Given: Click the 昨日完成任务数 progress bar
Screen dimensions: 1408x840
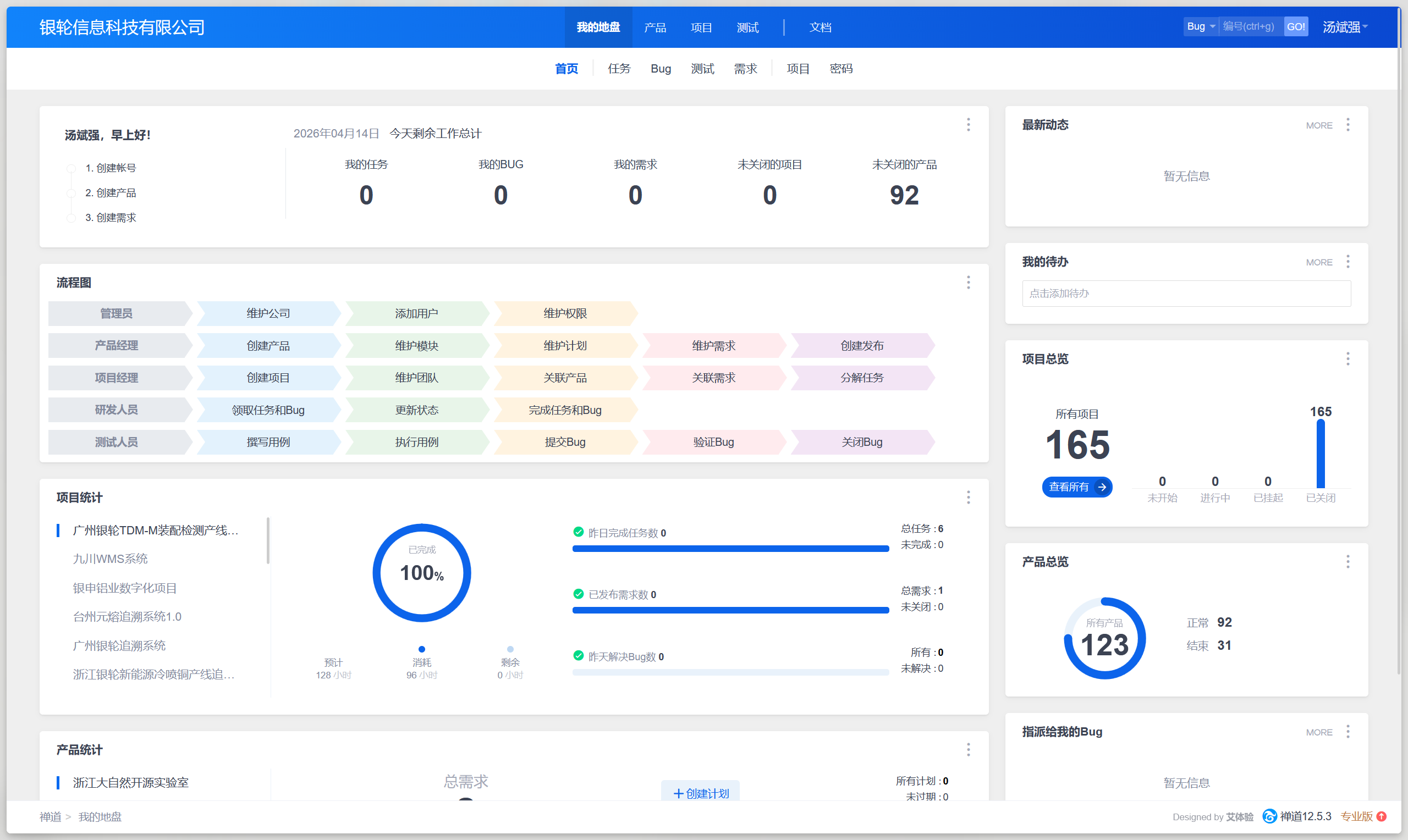Looking at the screenshot, I should tap(730, 549).
